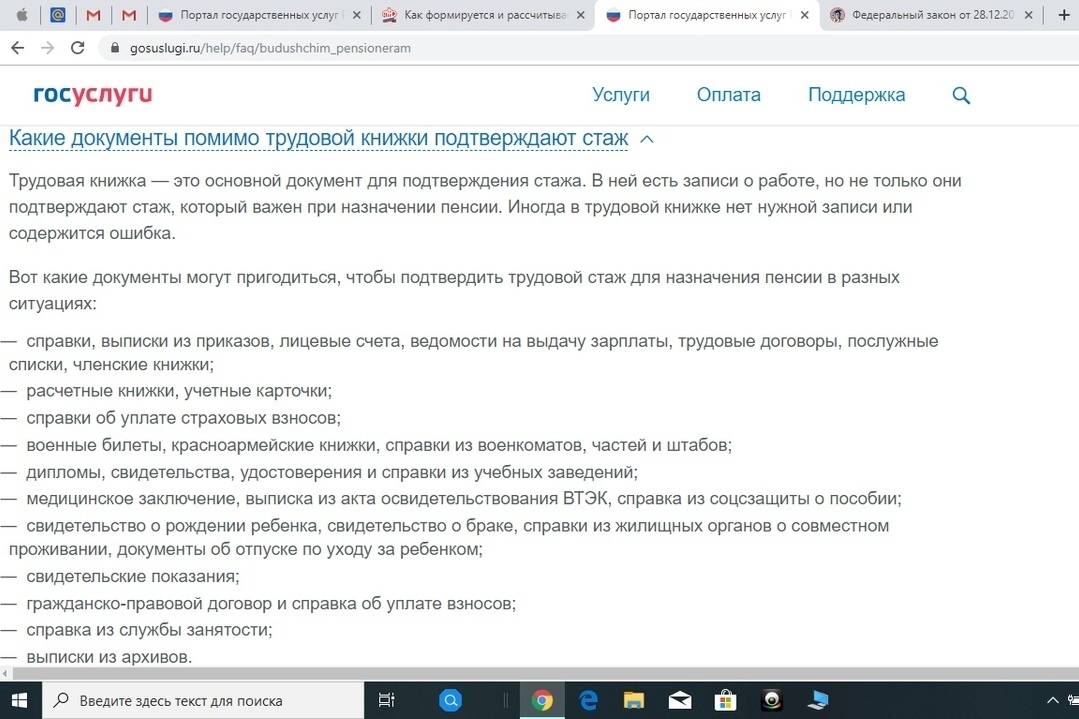
Task: Open a new browser tab
Action: tap(1064, 14)
